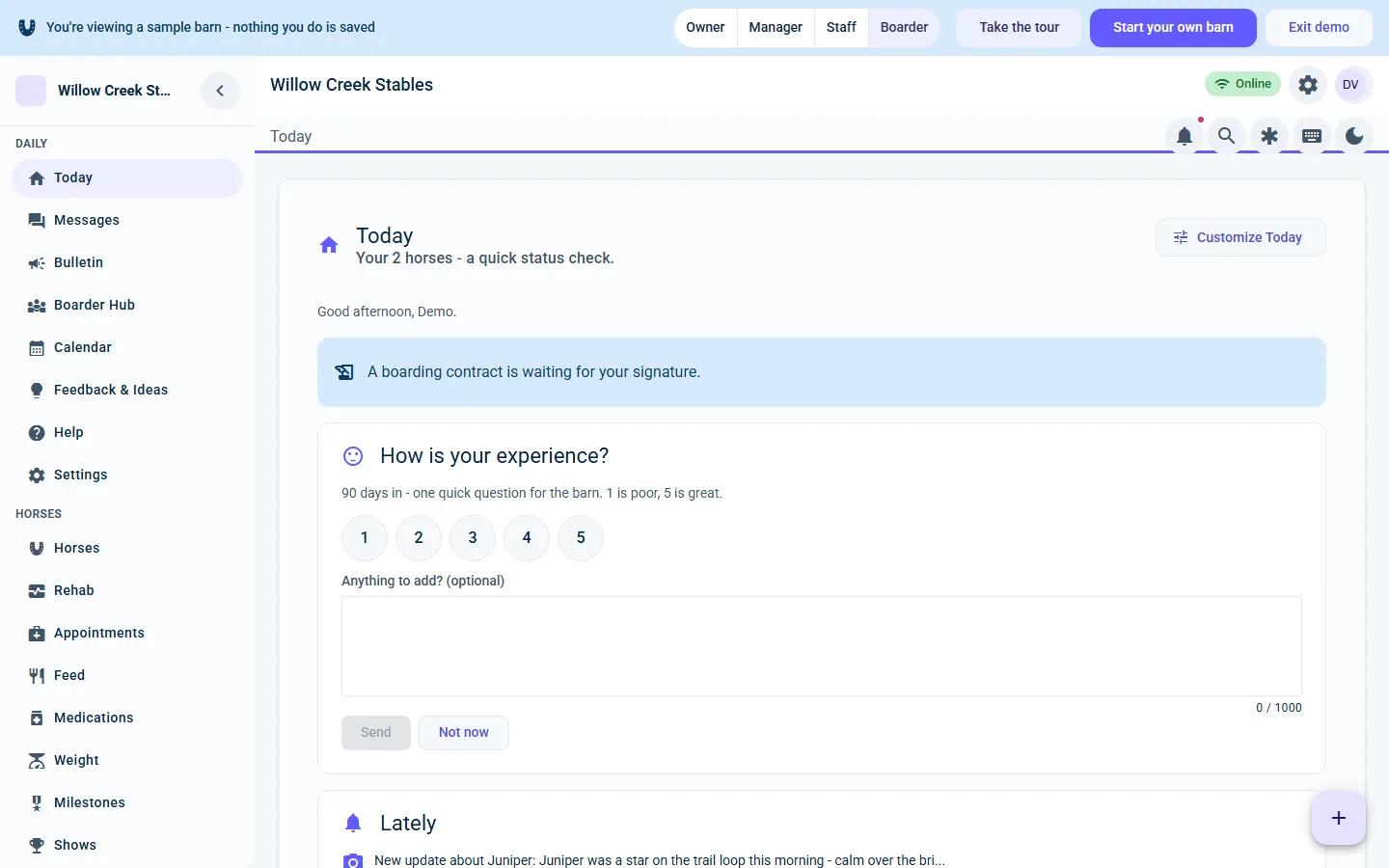Open Messages in the sidebar
Viewport: 1389px width, 868px height.
click(x=127, y=220)
